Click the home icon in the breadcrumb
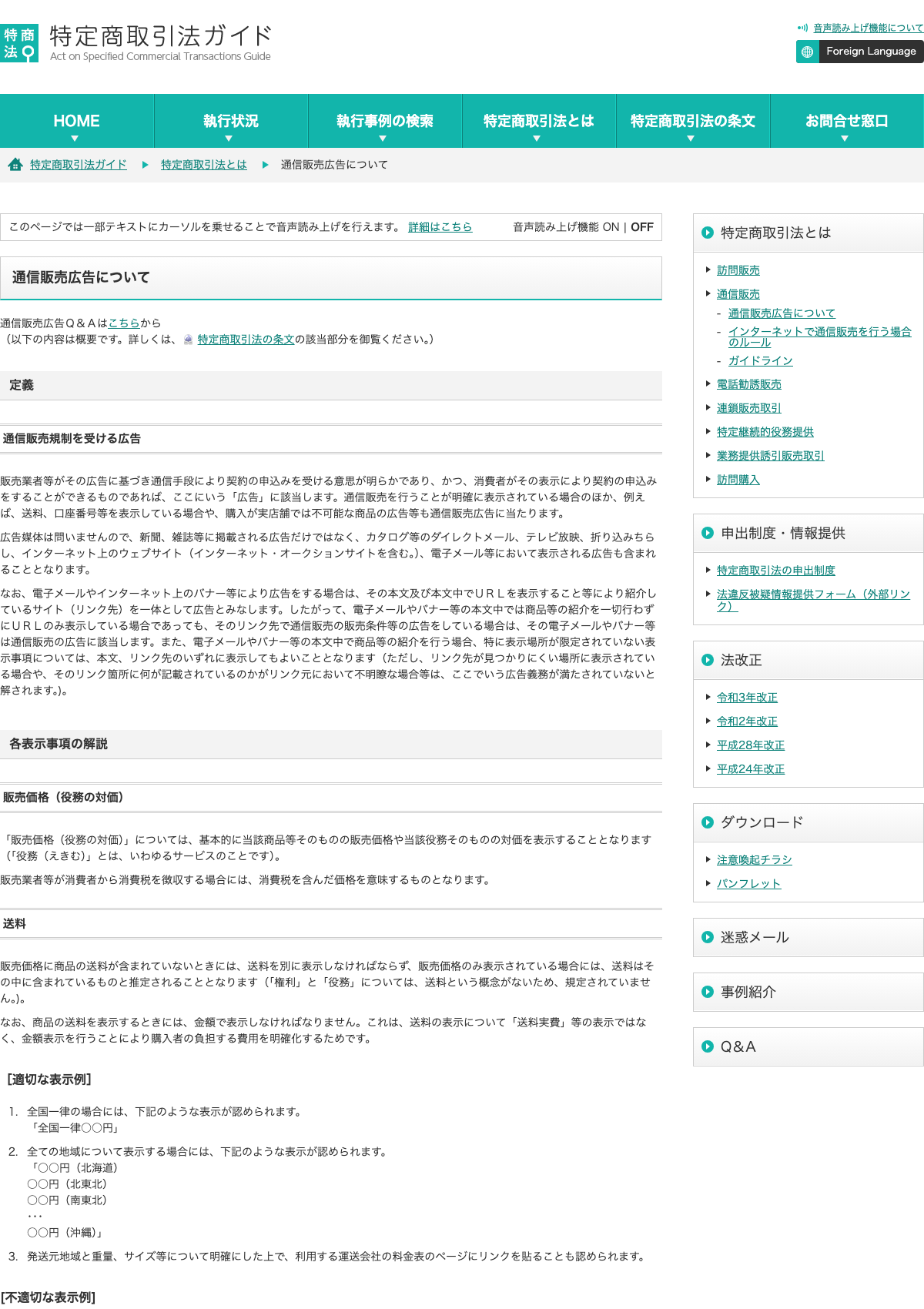Screen dimensions: 924x1309 (x=15, y=164)
